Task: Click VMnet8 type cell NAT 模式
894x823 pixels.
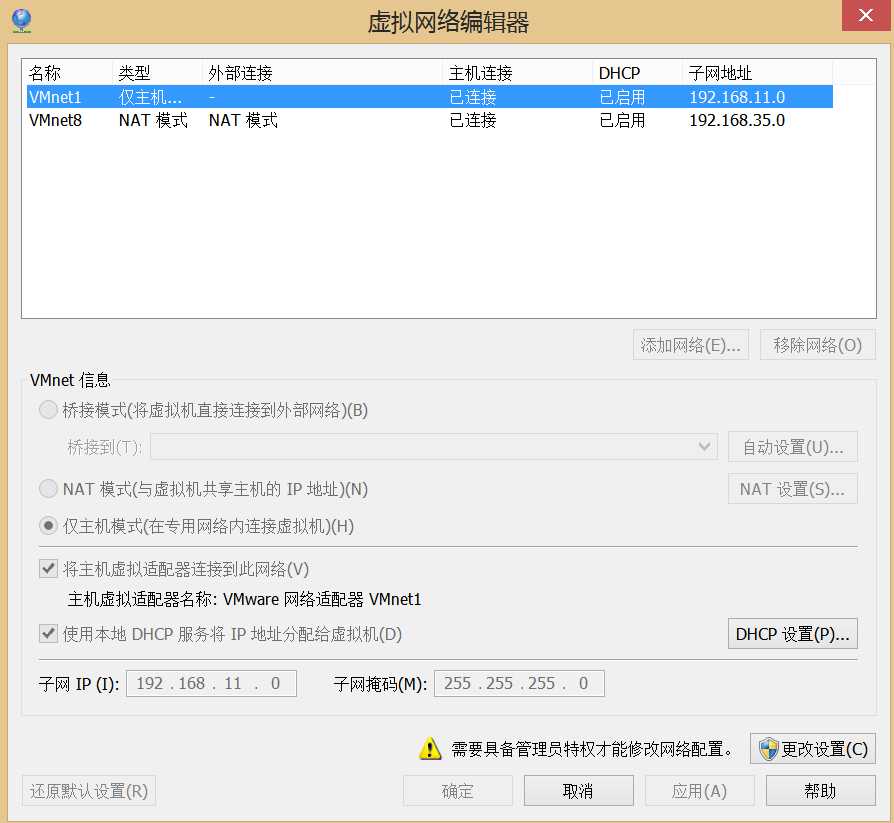Action: pyautogui.click(x=153, y=120)
